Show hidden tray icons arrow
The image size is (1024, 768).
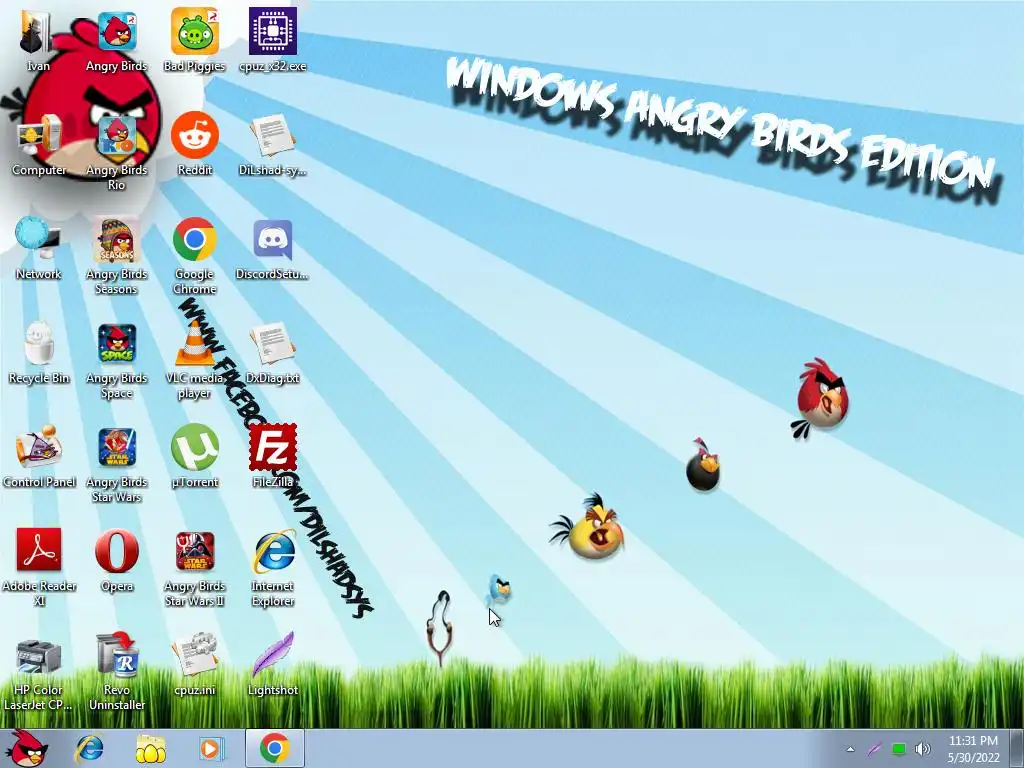coord(850,749)
